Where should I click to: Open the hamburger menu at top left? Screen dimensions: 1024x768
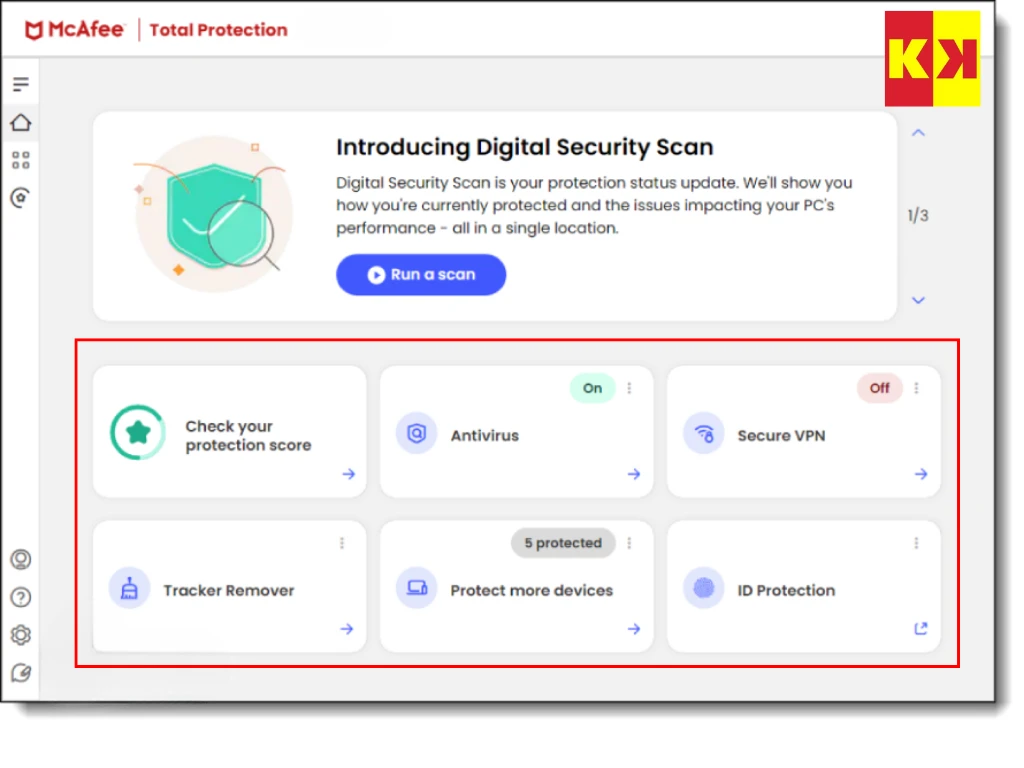pos(20,84)
